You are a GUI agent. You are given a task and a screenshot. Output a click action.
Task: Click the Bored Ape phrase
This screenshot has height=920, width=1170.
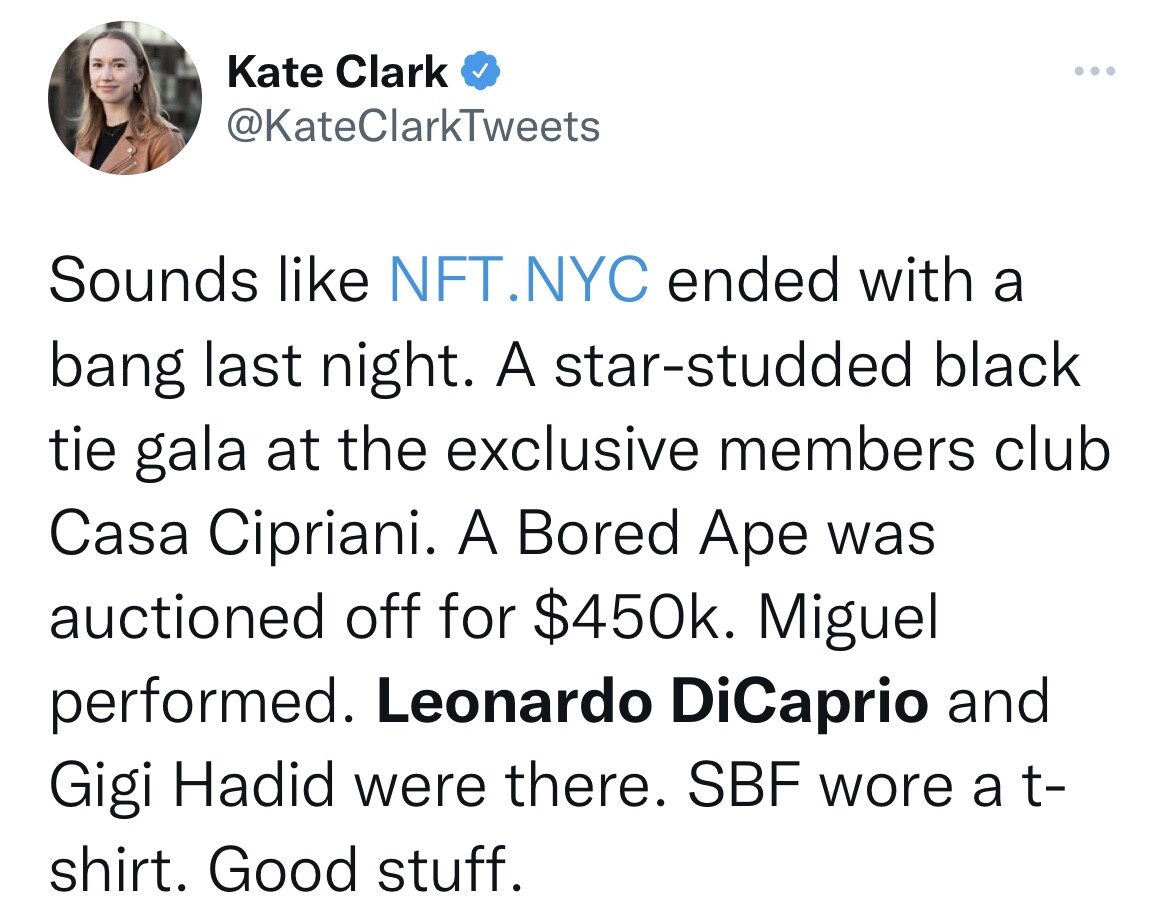[663, 534]
